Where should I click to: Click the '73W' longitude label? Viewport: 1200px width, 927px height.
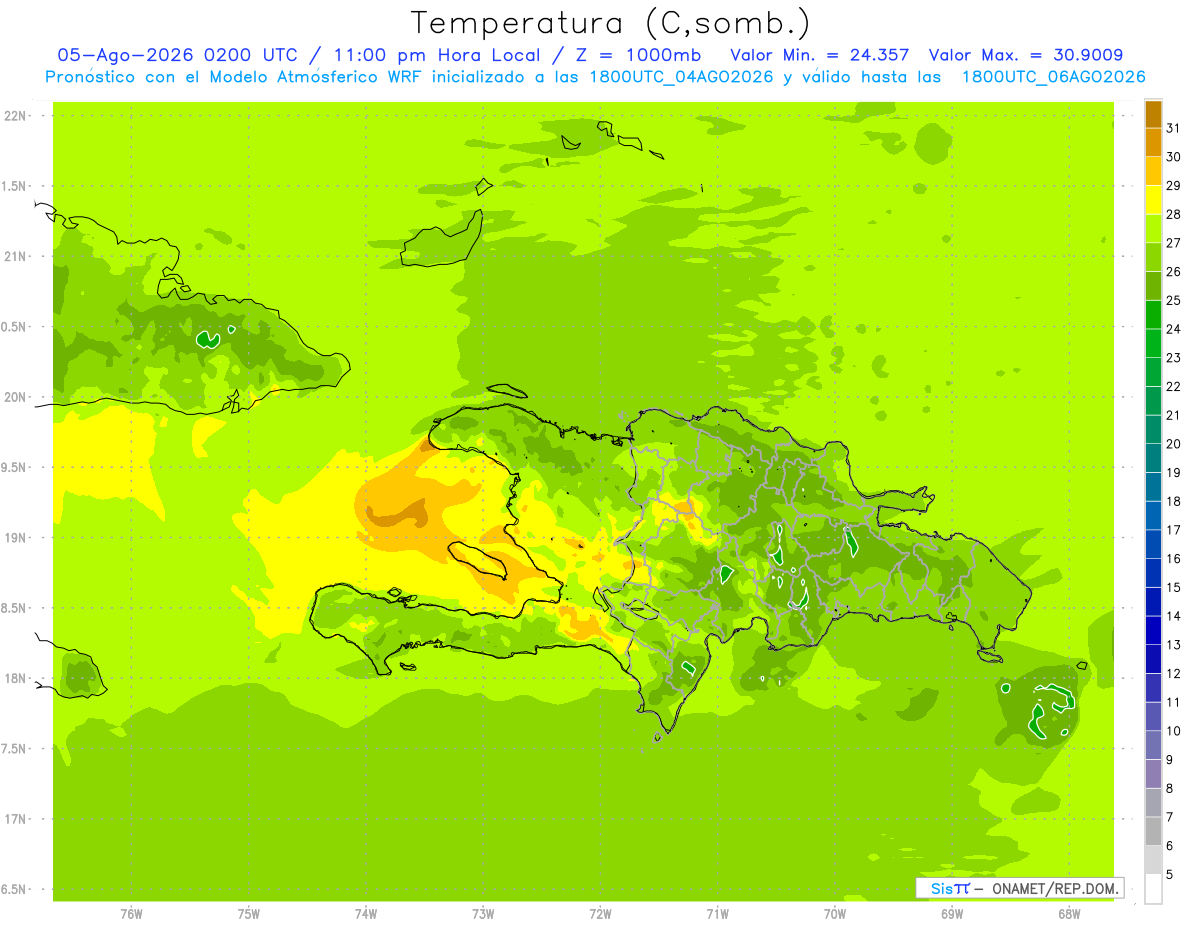click(483, 913)
